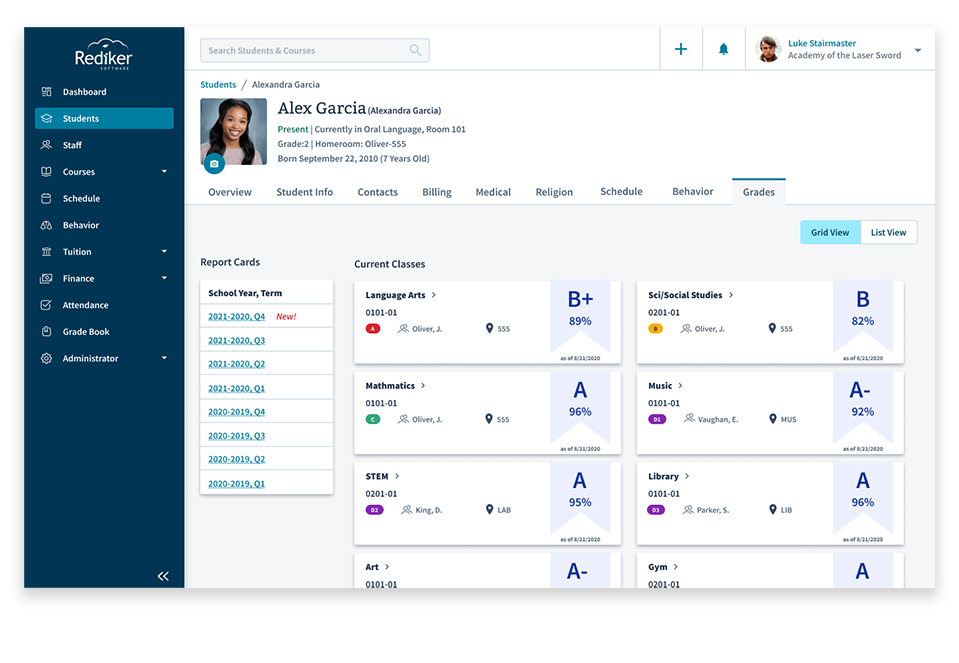Switch to the Contacts tab

tap(377, 192)
